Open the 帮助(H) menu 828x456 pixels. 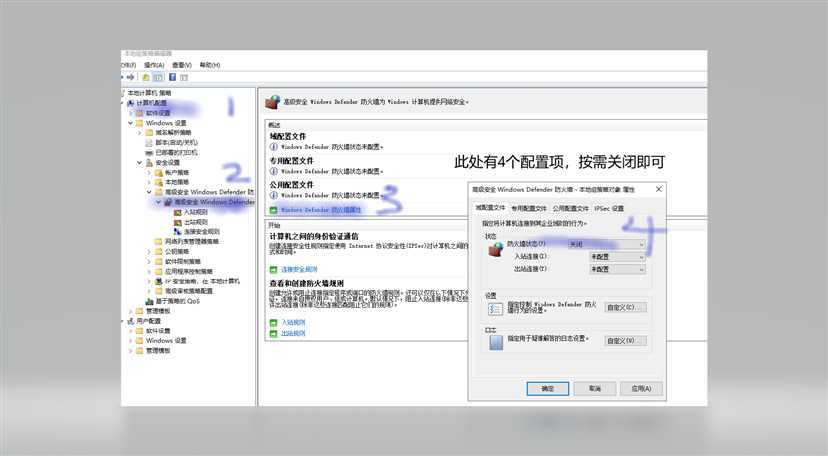(x=210, y=64)
